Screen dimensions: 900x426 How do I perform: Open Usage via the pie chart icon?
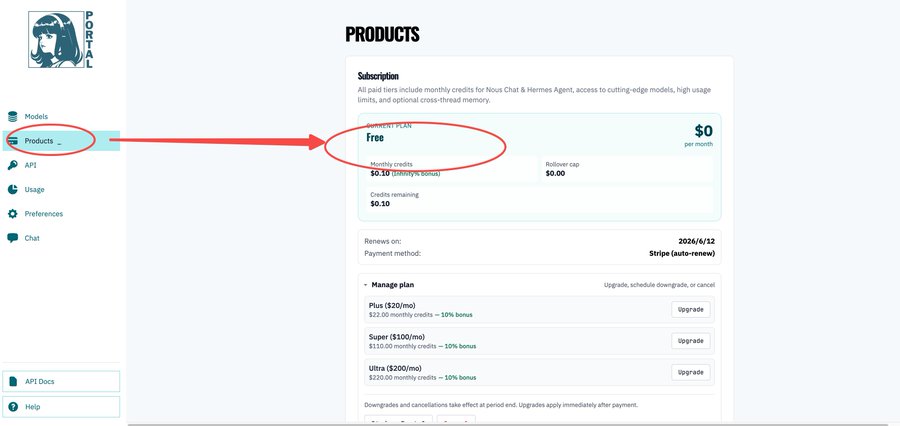tap(13, 189)
